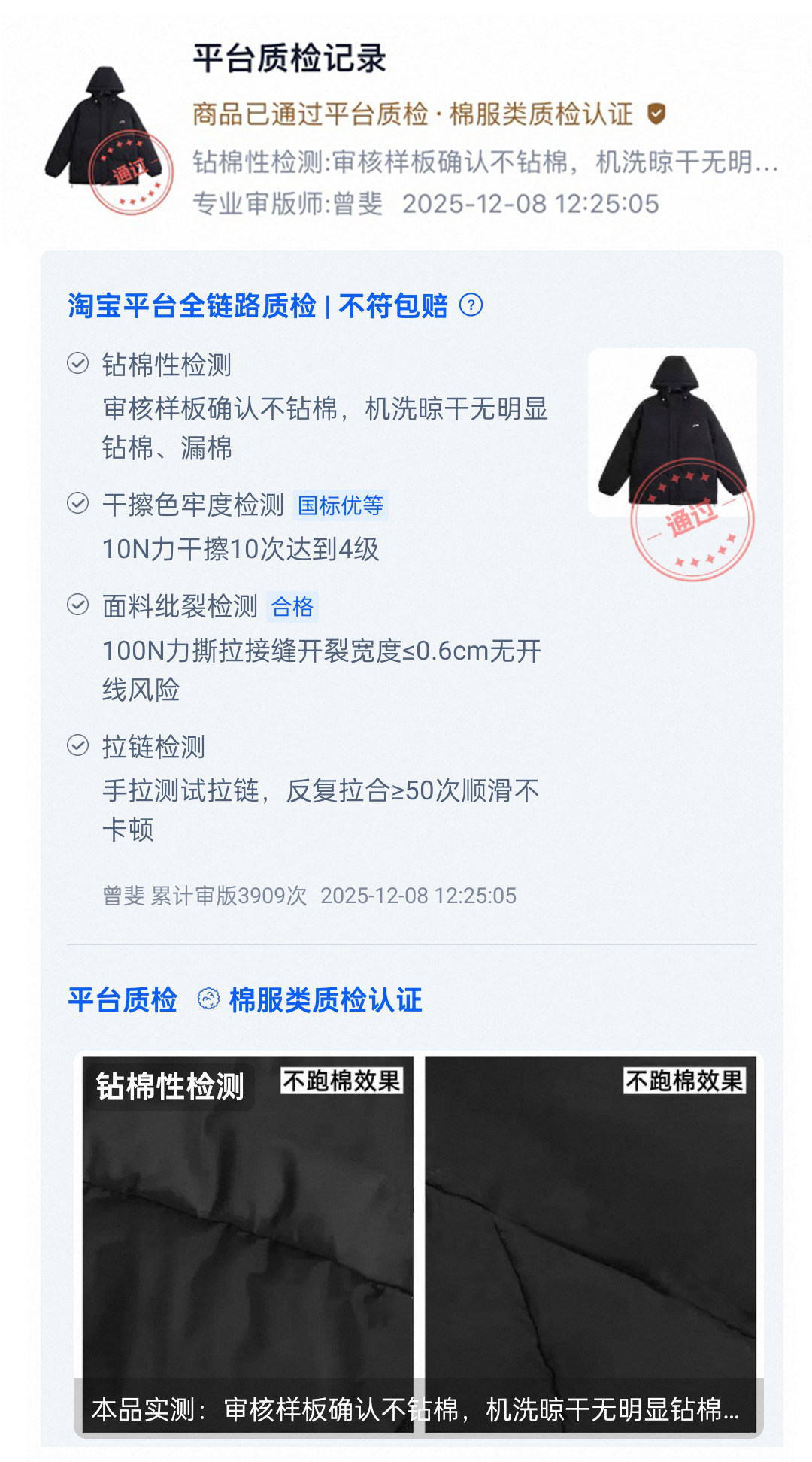The height and width of the screenshot is (1462, 812).
Task: Open the 棉服类质检认证 section title
Action: pos(326,1000)
